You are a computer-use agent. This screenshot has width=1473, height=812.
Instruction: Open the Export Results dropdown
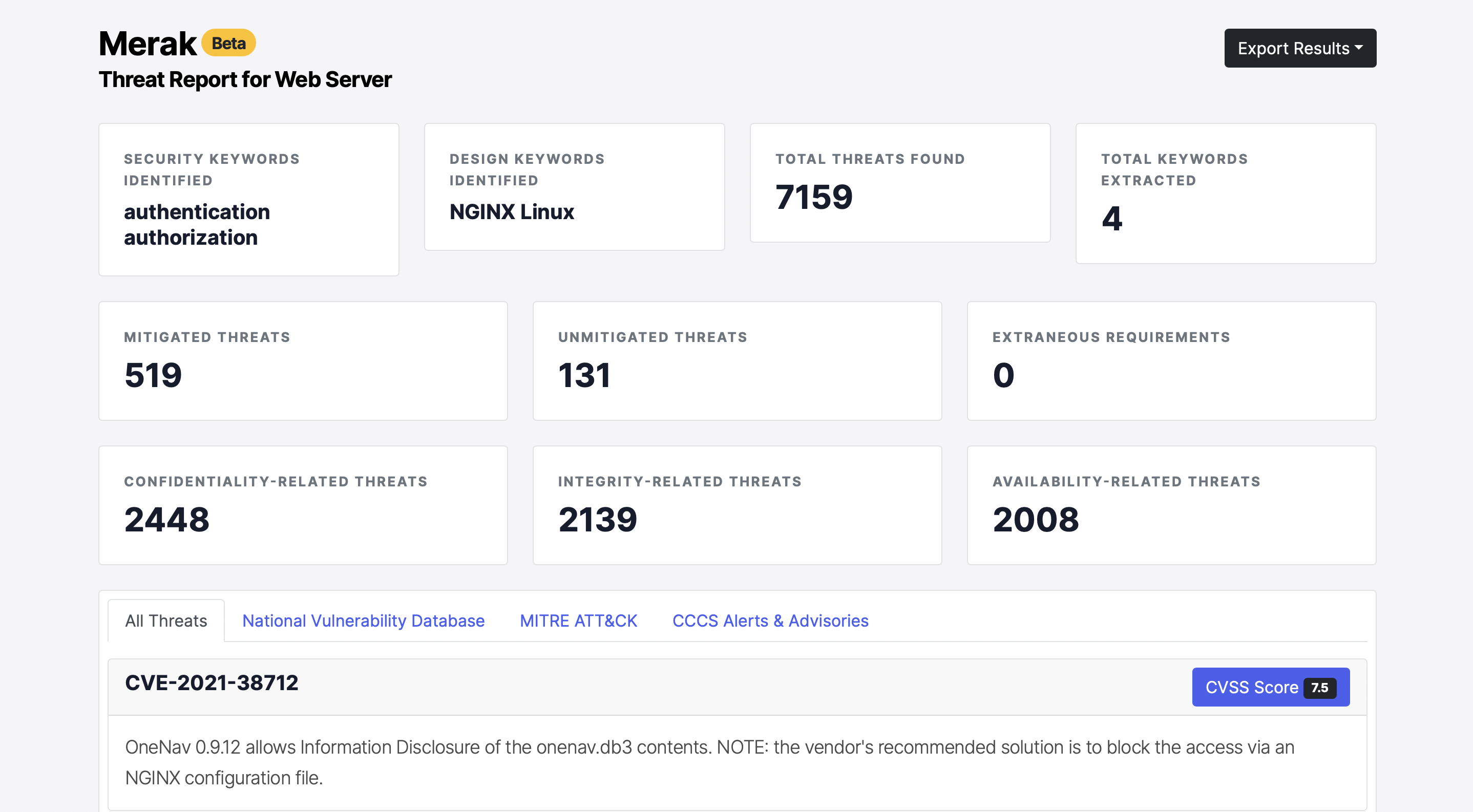pos(1299,48)
